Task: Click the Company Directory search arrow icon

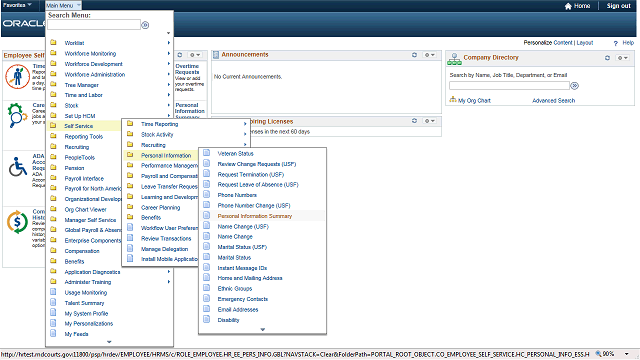Action: [574, 86]
